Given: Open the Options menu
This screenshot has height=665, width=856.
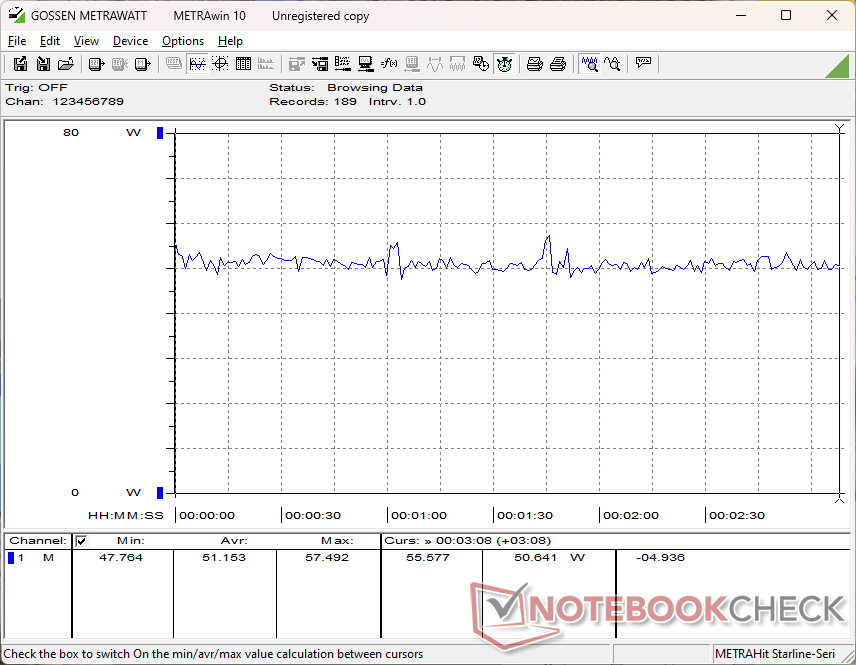Looking at the screenshot, I should [x=183, y=41].
